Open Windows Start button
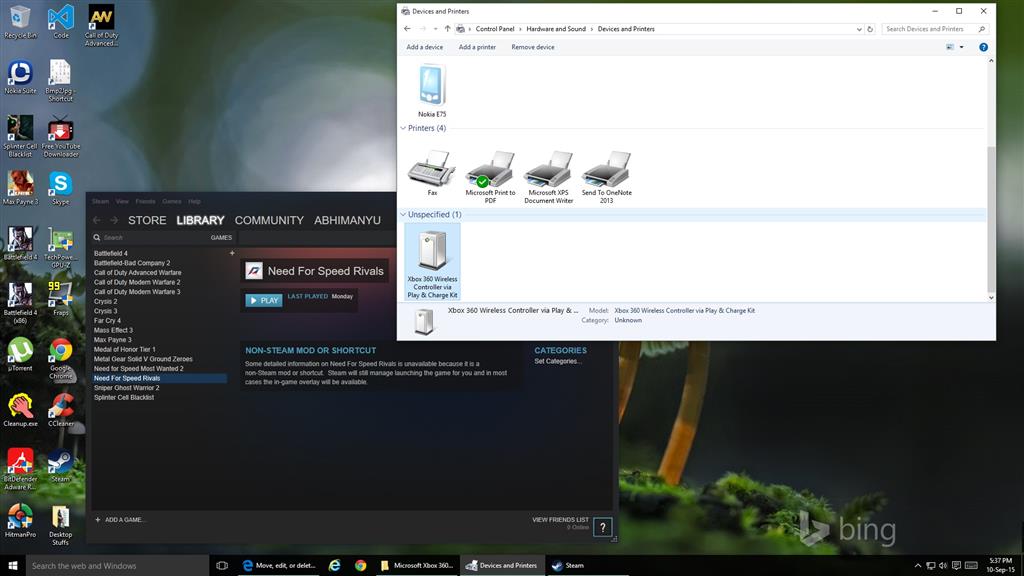Screen dimensions: 1024x576 [12, 566]
